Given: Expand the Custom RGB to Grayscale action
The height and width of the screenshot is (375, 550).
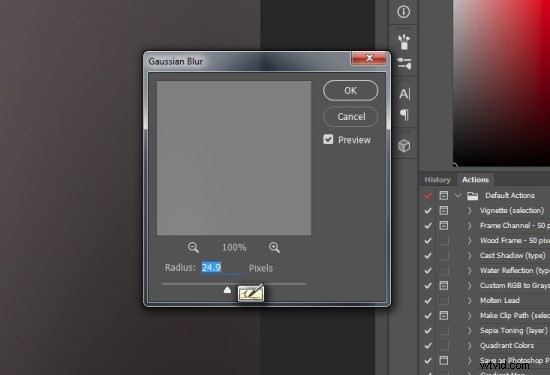Looking at the screenshot, I should (470, 285).
